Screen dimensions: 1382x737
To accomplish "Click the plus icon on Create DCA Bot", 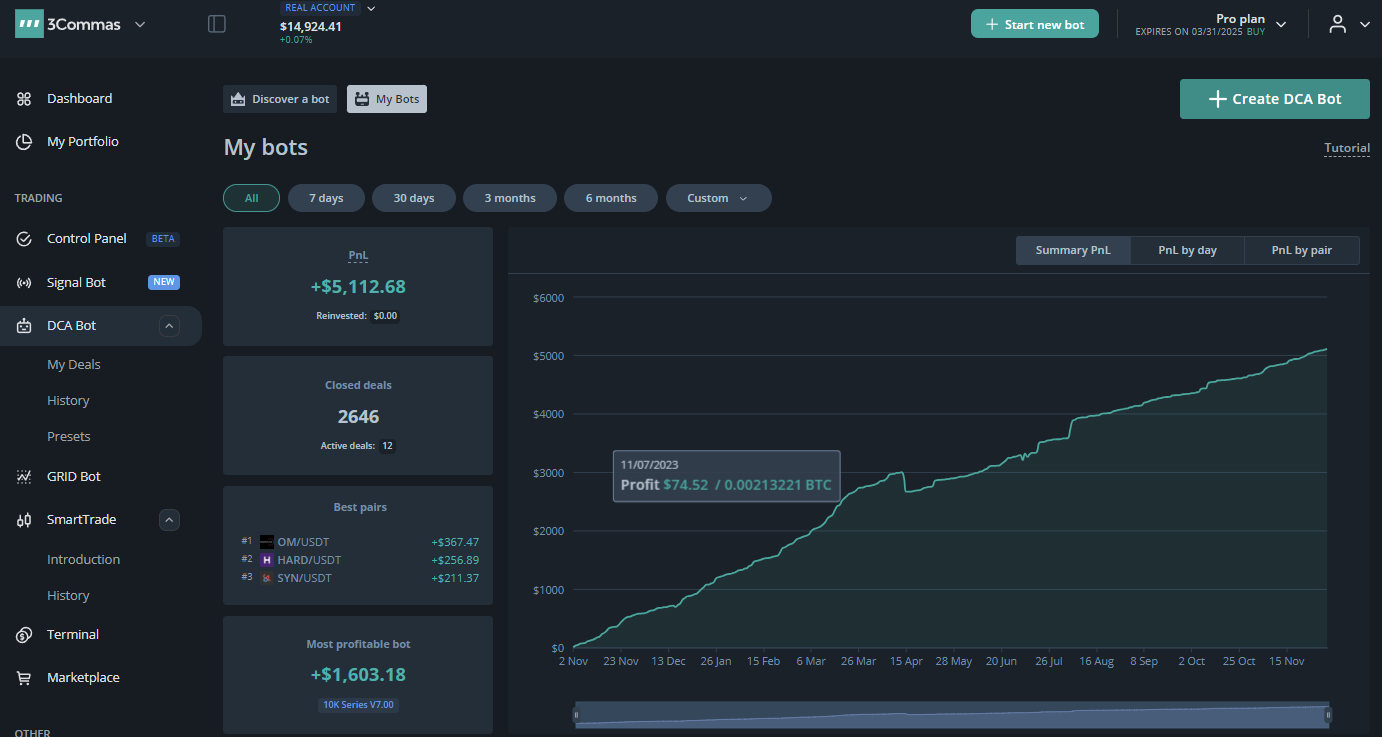I will pyautogui.click(x=1217, y=99).
